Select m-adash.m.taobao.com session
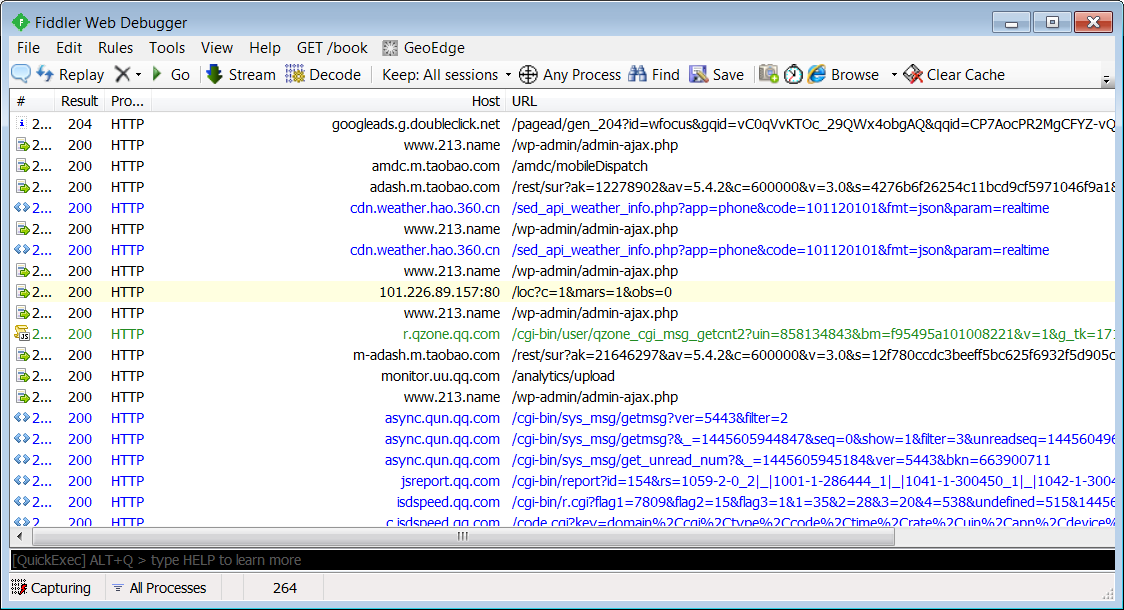Viewport: 1124px width, 610px height. (563, 355)
